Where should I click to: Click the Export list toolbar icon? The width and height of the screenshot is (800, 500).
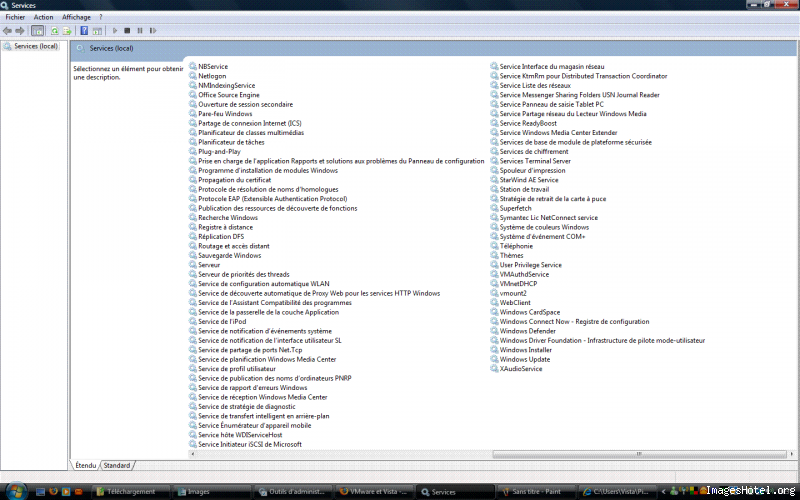click(68, 31)
